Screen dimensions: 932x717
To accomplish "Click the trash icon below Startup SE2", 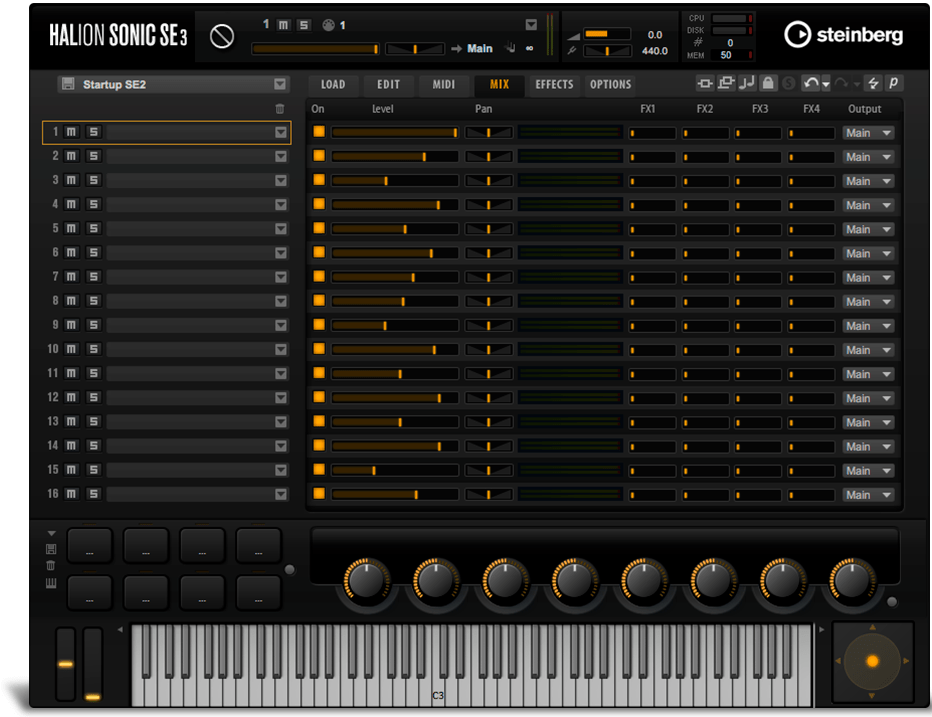I will (280, 109).
